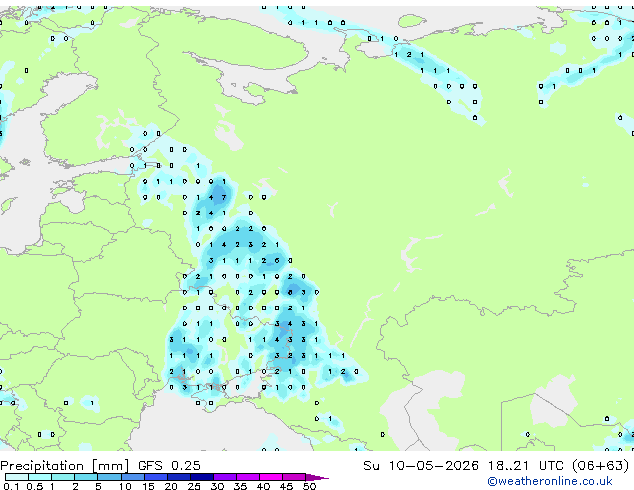Pick the 2–5 mm legend swatch
634x490 pixels.
(x=86, y=477)
